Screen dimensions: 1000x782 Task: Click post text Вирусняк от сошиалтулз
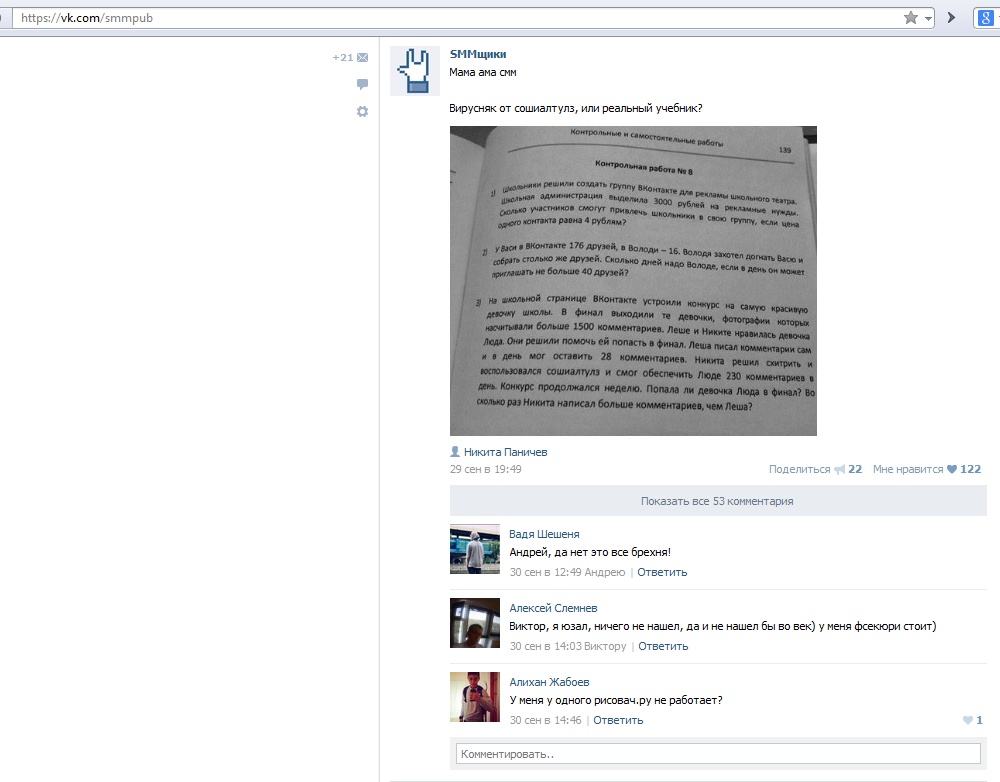(575, 108)
